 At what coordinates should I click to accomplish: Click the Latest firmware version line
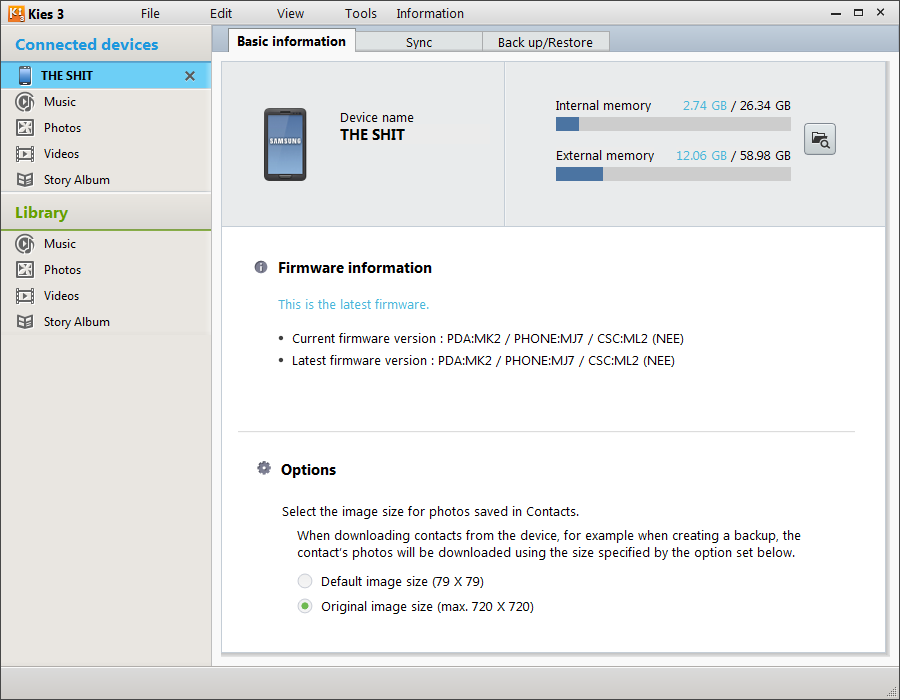[483, 360]
